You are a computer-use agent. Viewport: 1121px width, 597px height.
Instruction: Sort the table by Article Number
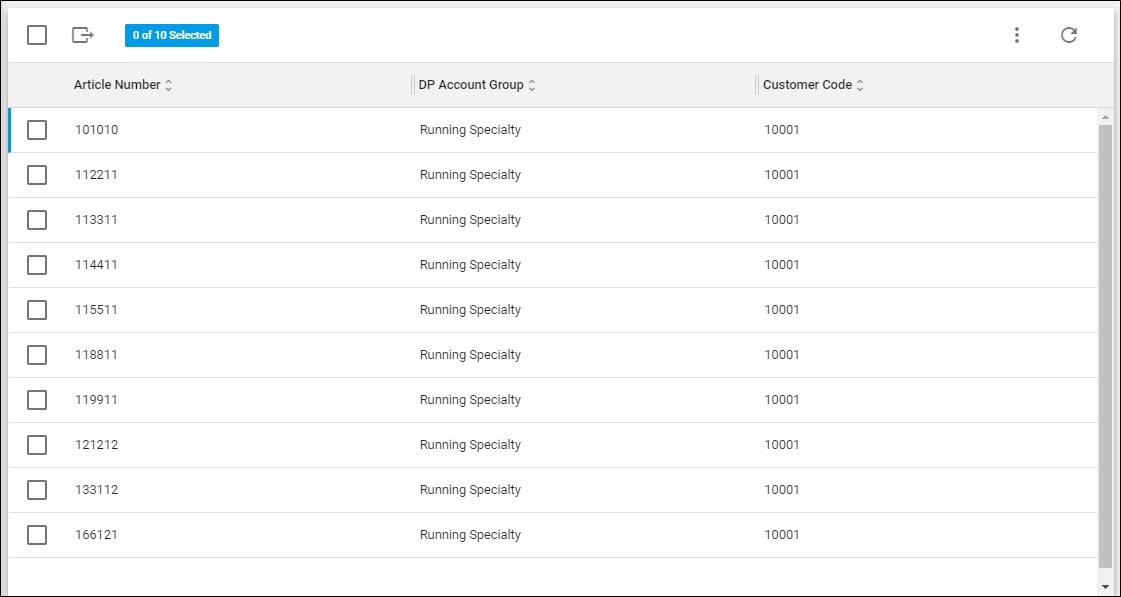point(119,84)
